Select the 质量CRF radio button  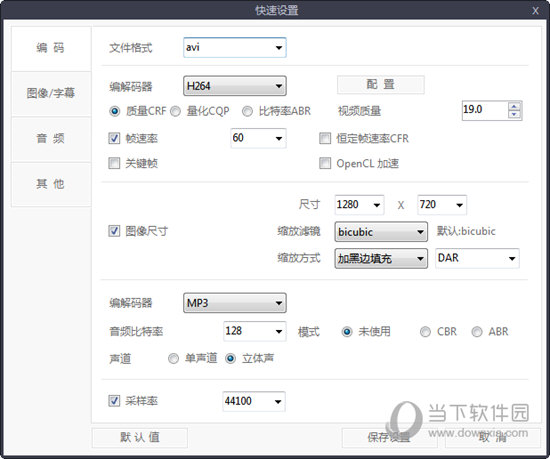114,112
